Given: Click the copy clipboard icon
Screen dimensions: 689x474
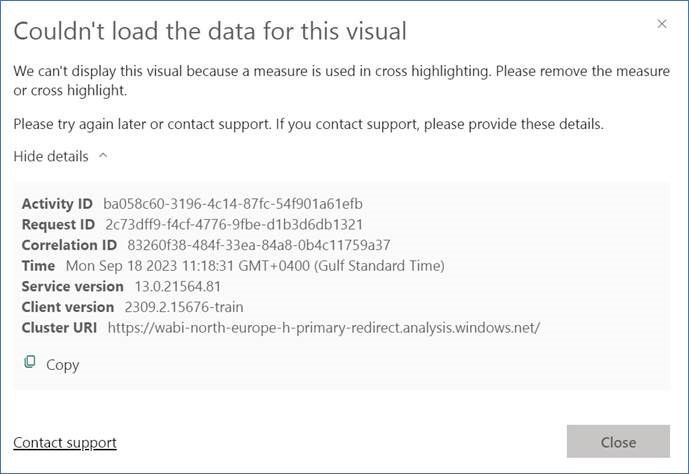Looking at the screenshot, I should [30, 362].
